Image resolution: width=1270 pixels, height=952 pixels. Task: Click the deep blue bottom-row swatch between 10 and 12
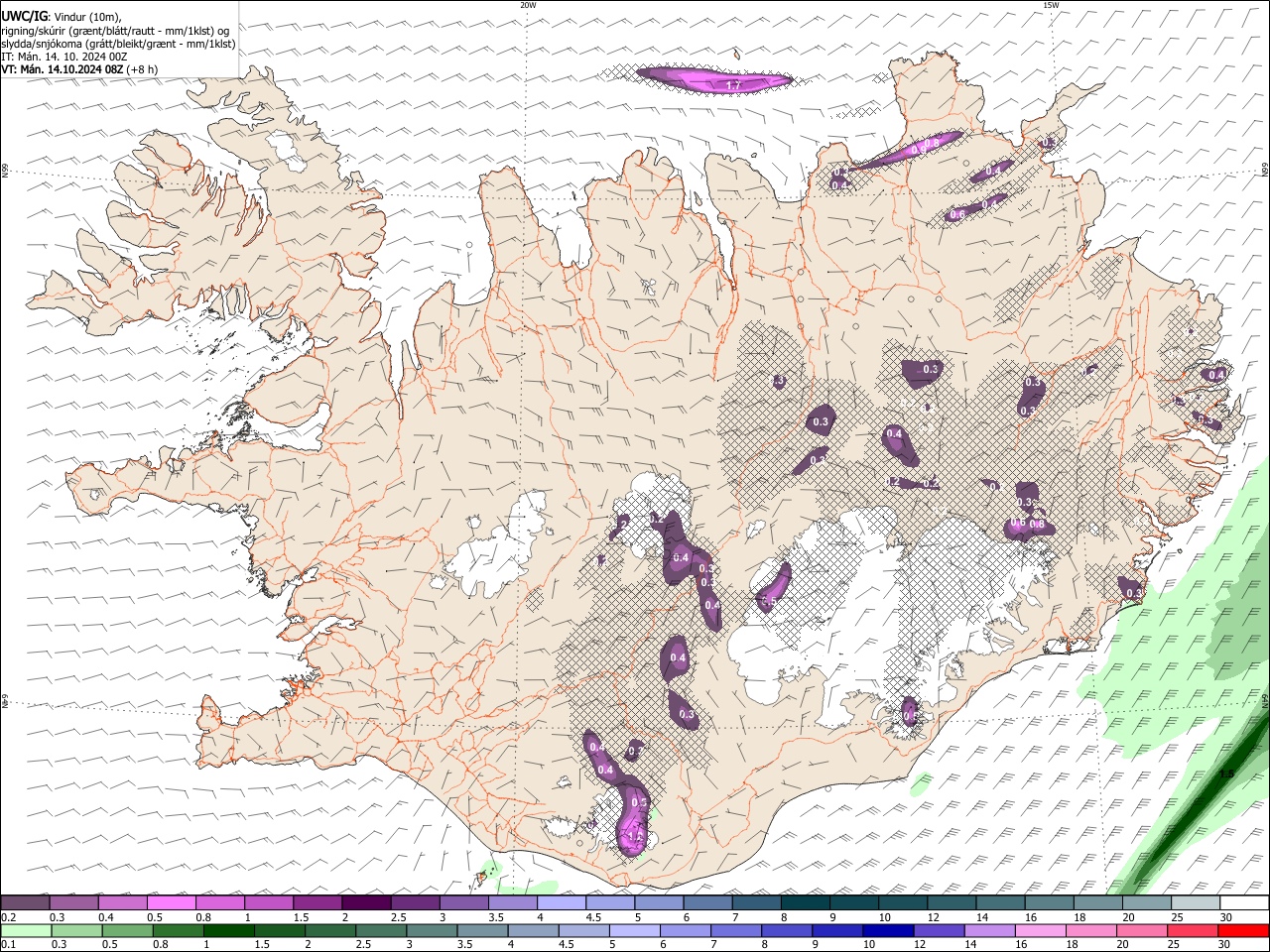(887, 930)
